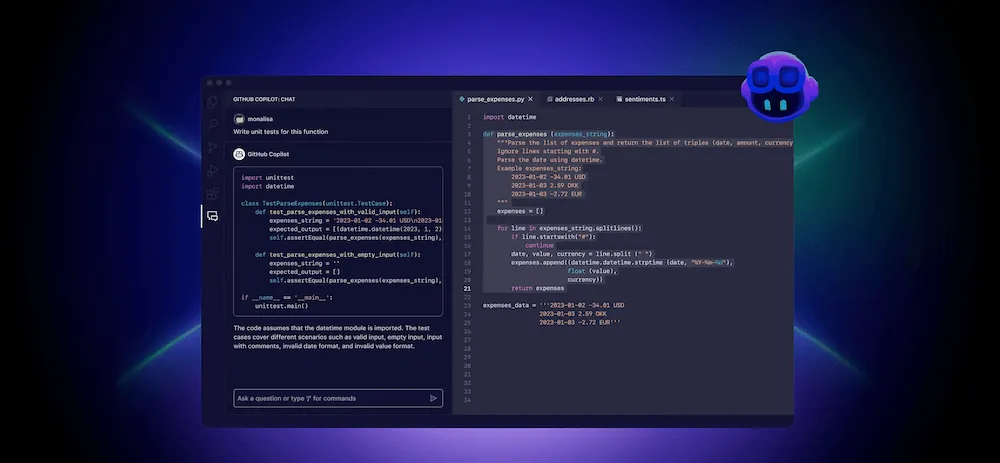Click 'float (value),' on editor line 19
Viewport: 1000px width, 463px height.
[592, 271]
